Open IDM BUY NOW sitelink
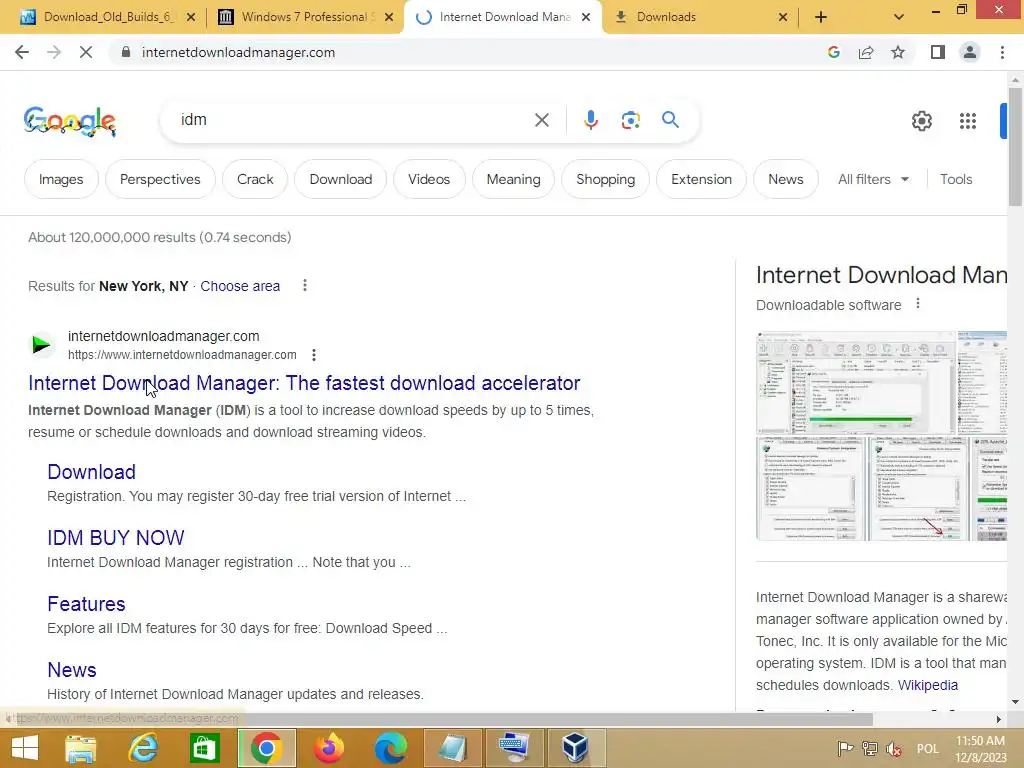This screenshot has height=768, width=1024. (116, 537)
